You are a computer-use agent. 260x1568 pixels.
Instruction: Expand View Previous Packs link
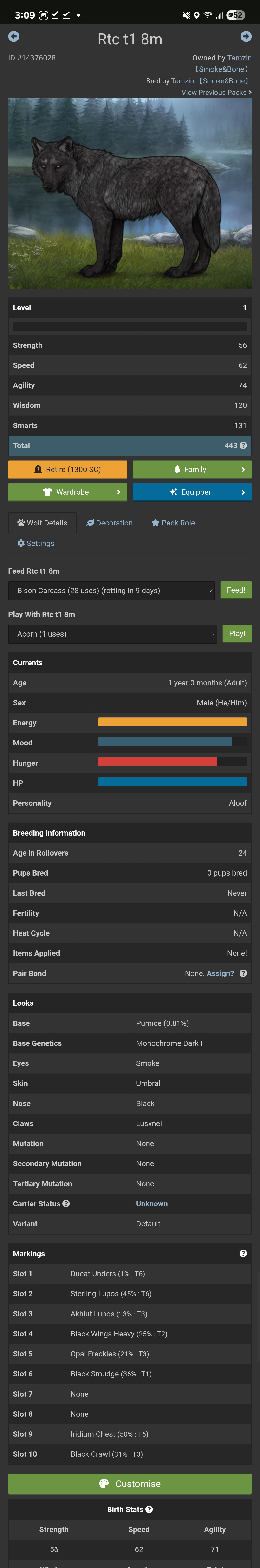click(x=216, y=93)
